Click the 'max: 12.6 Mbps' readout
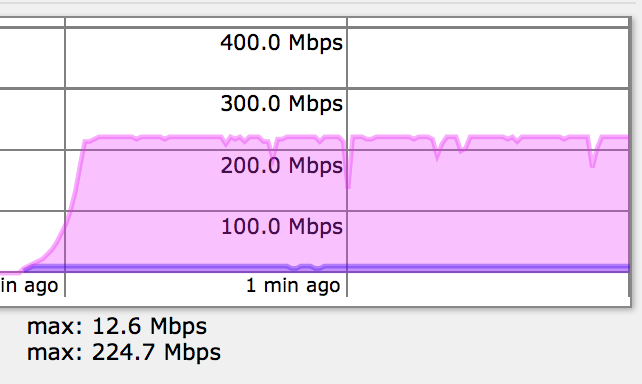 tap(117, 326)
